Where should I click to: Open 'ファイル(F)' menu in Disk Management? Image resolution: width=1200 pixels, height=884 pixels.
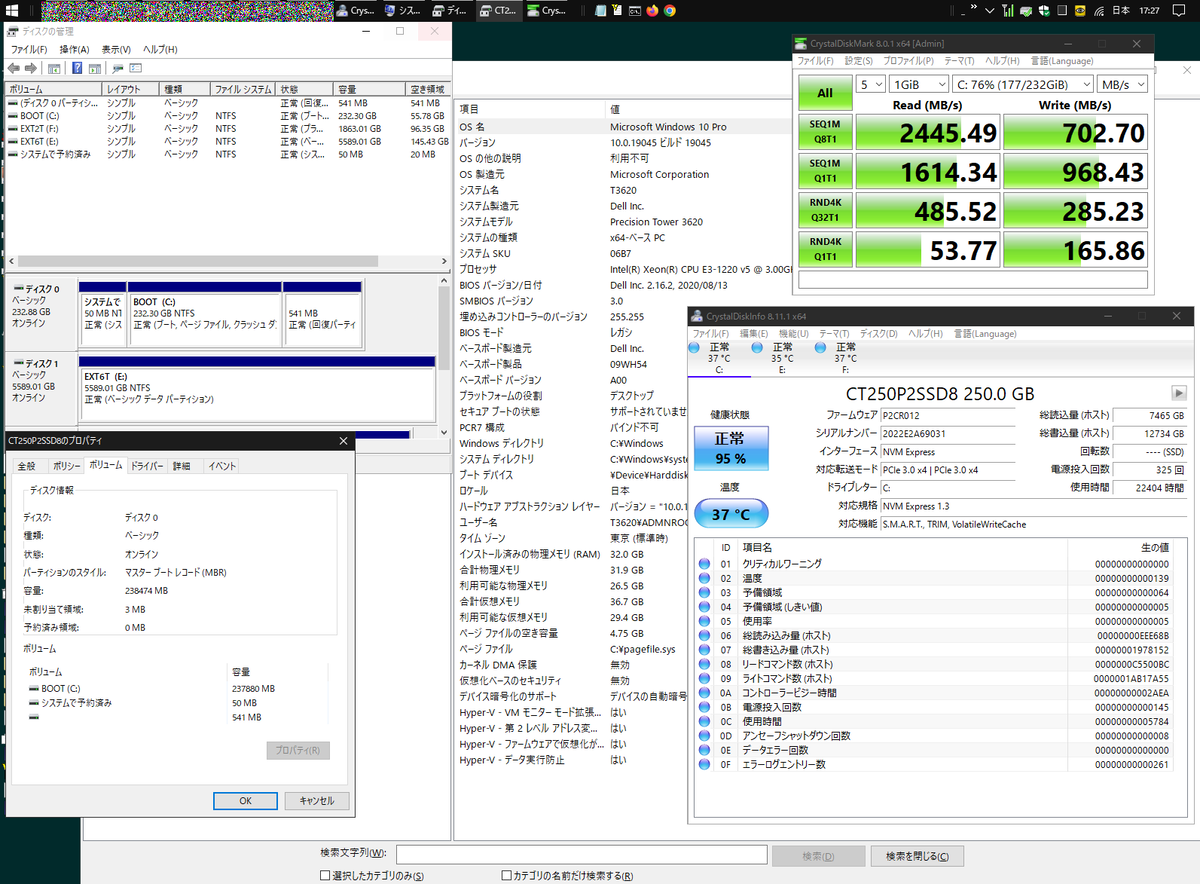coord(29,49)
